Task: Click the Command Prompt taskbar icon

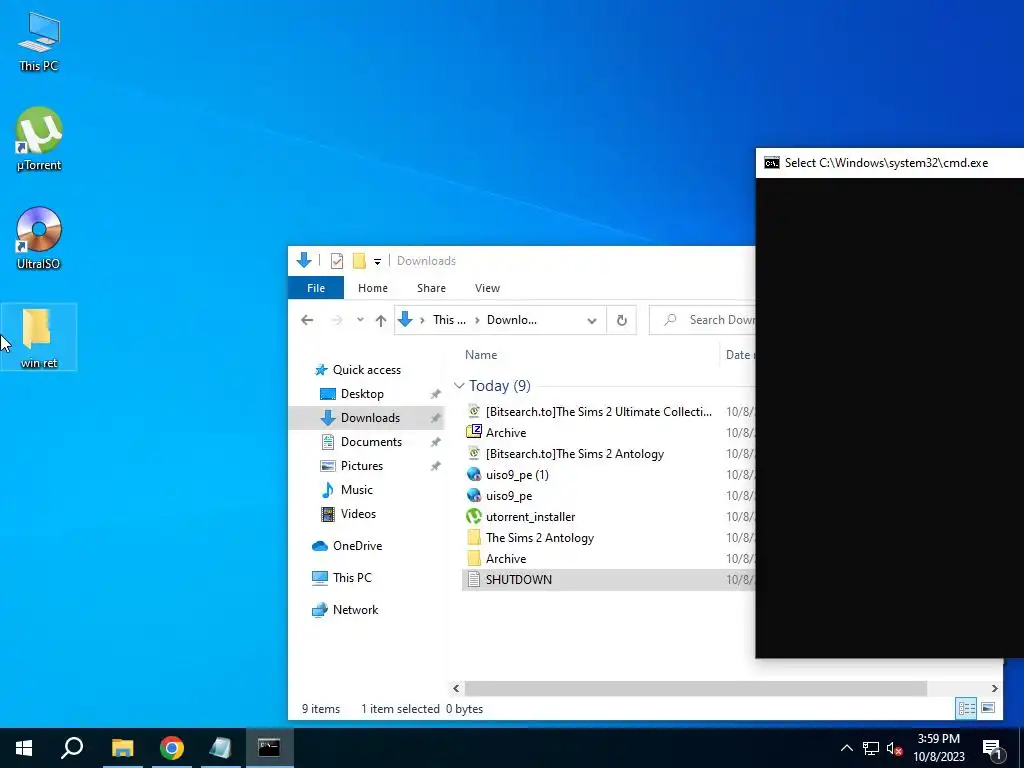Action: tap(269, 748)
